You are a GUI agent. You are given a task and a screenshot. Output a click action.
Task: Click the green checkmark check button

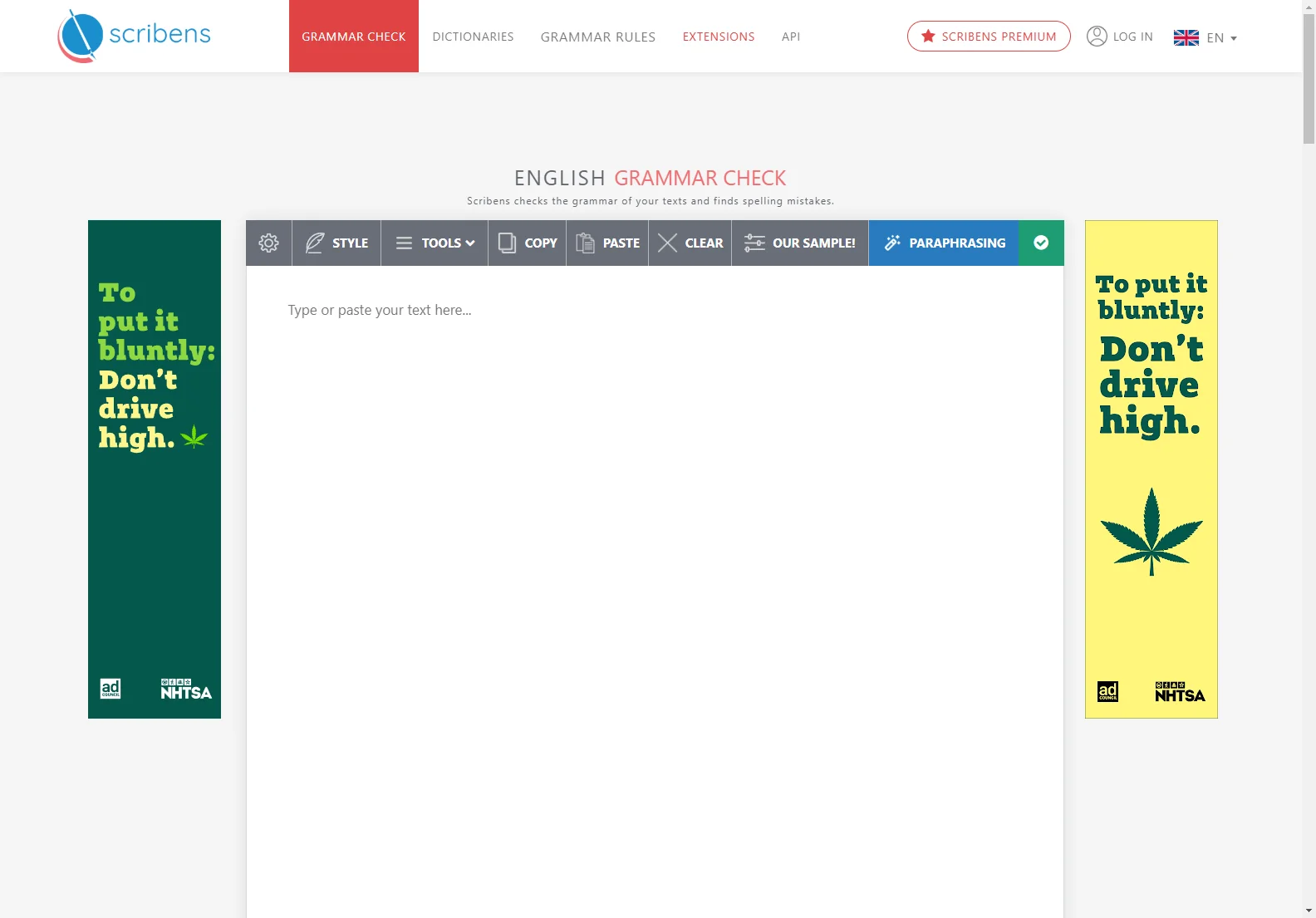[1041, 243]
